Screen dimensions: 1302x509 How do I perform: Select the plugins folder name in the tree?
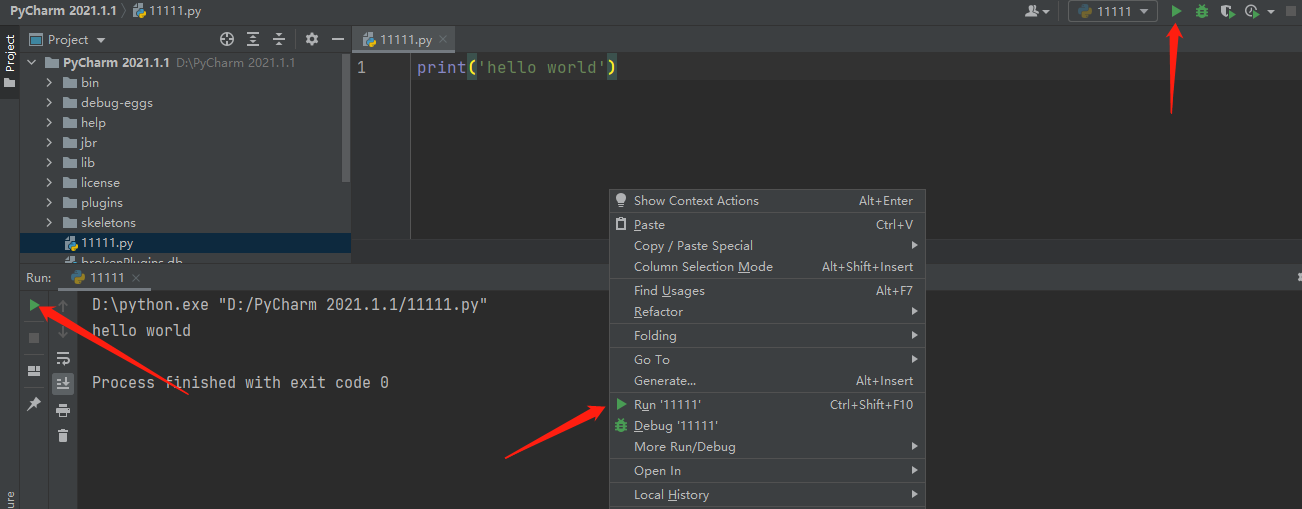[102, 202]
